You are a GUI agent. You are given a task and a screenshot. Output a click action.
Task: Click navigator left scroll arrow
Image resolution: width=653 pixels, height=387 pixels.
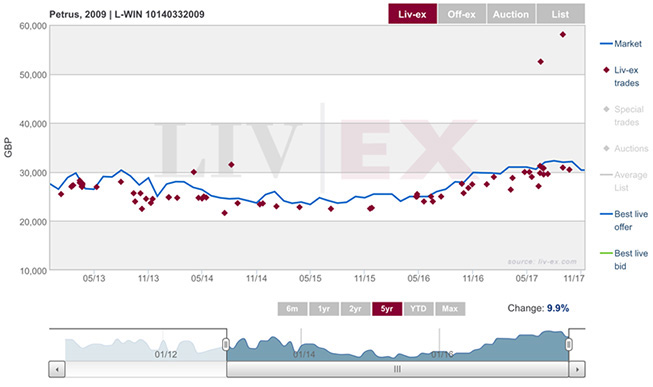57,370
